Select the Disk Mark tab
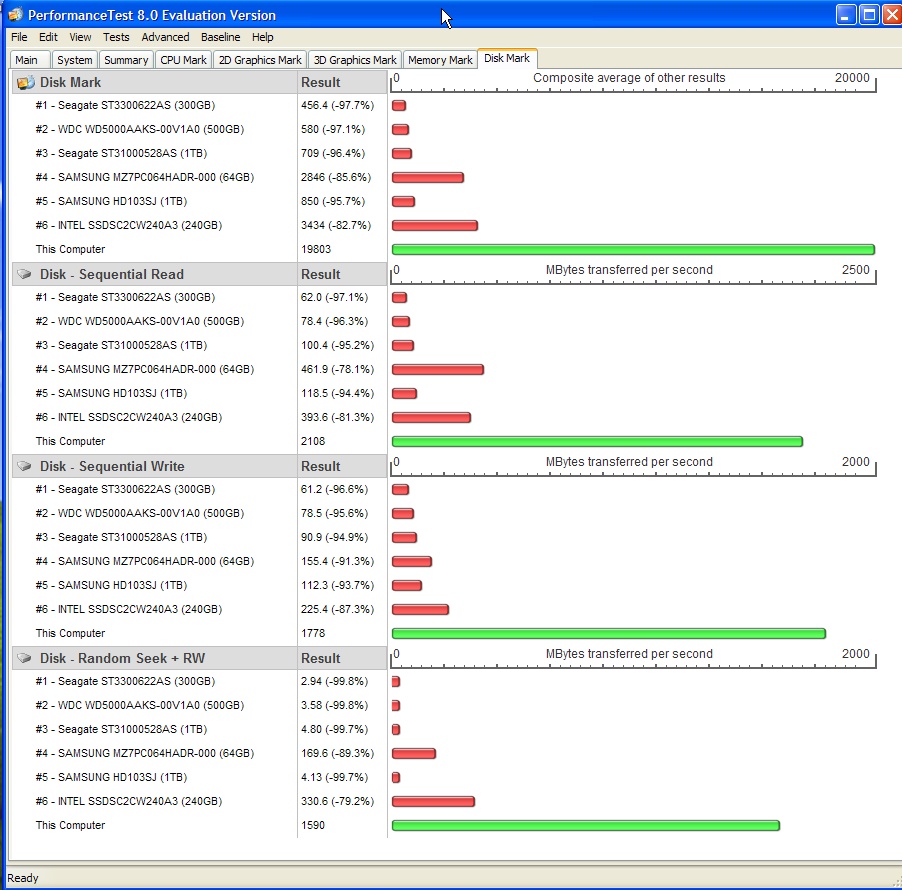902x890 pixels. click(x=507, y=59)
